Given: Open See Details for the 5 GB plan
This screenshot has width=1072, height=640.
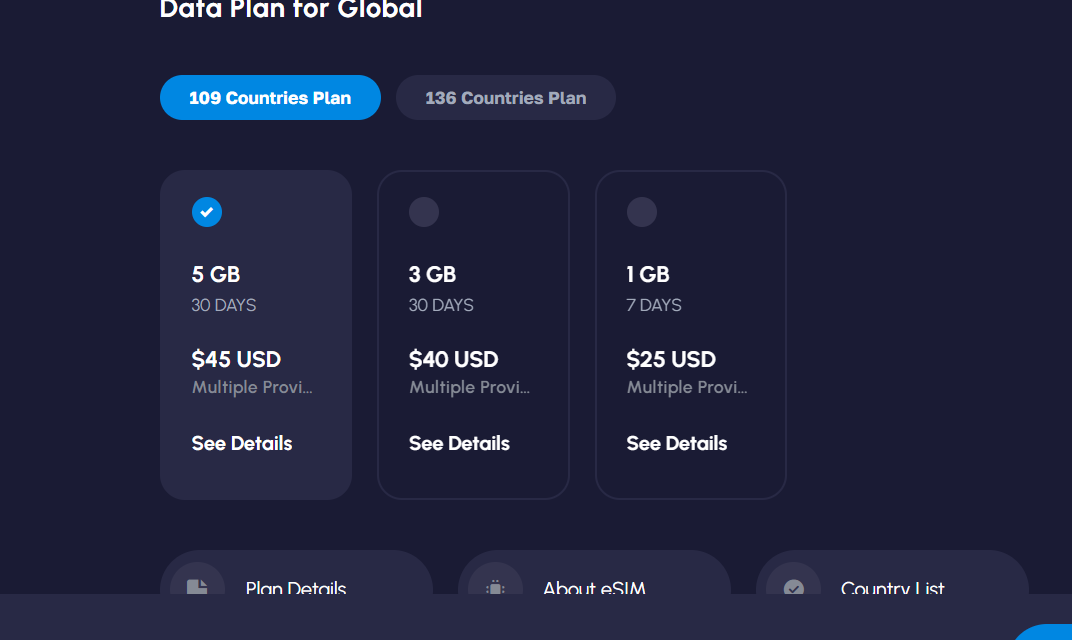Looking at the screenshot, I should (242, 443).
